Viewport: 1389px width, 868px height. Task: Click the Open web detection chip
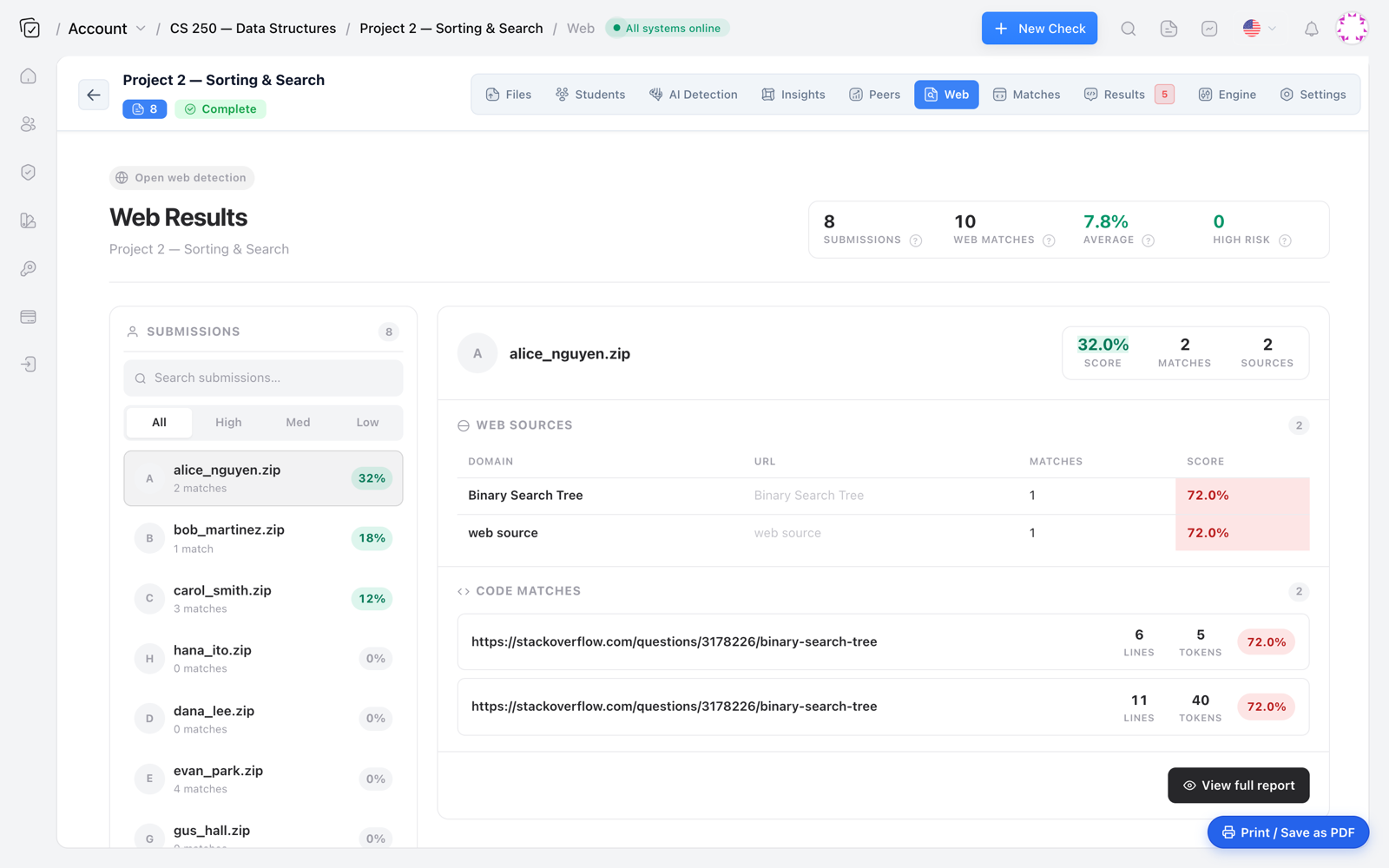pos(181,178)
